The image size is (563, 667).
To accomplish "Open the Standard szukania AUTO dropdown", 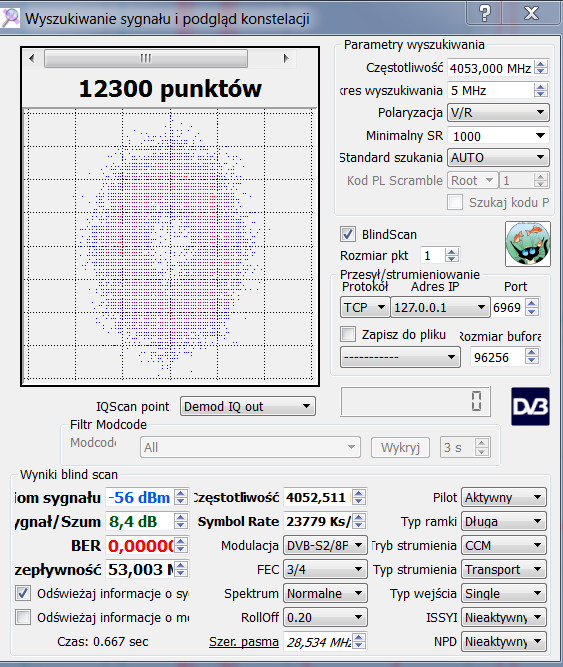I will click(x=498, y=158).
